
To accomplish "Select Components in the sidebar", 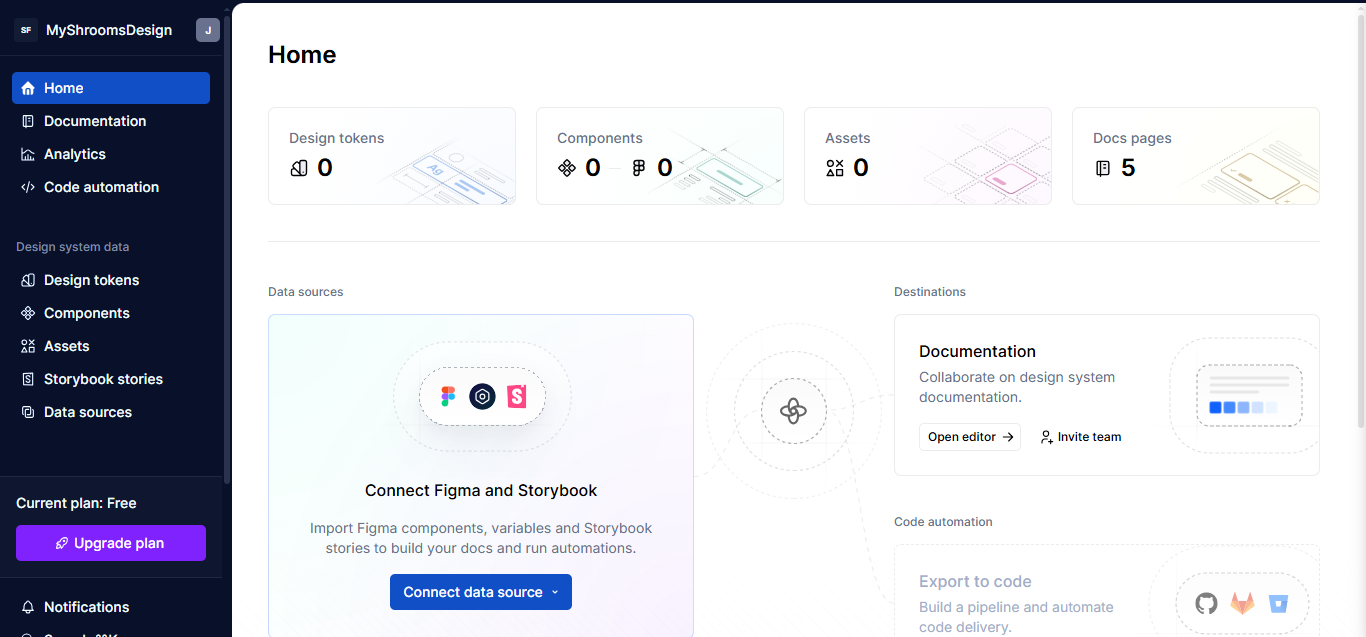I will pos(85,313).
